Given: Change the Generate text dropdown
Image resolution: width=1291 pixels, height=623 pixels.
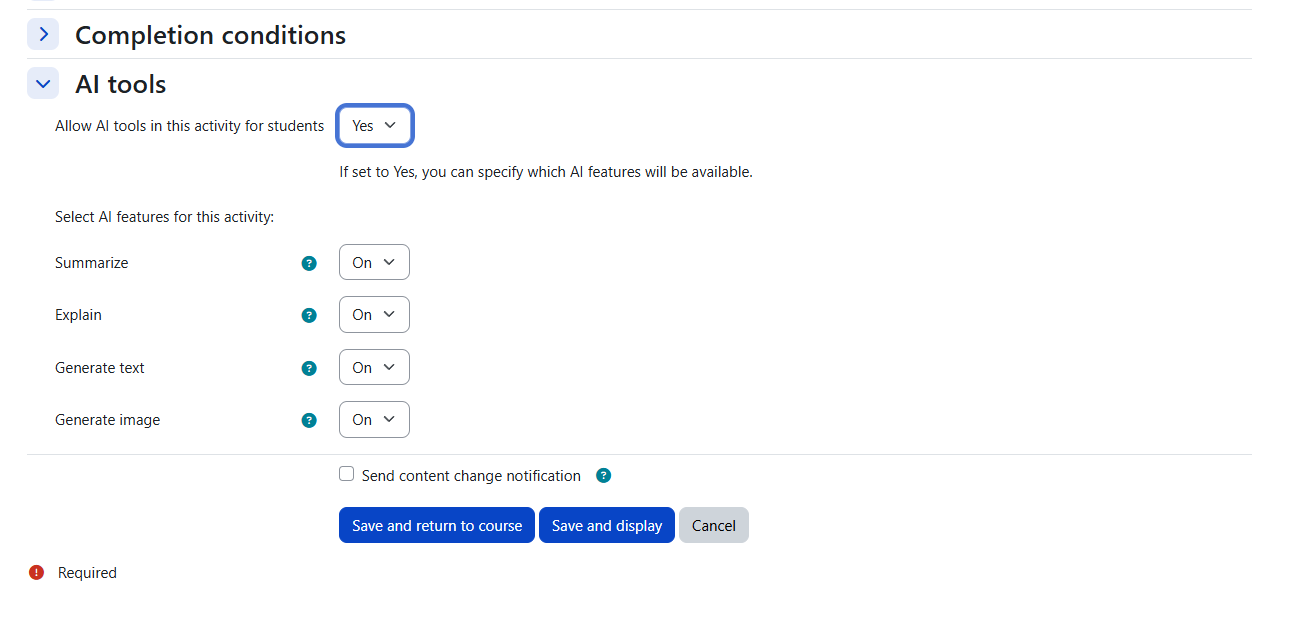Looking at the screenshot, I should pos(374,367).
